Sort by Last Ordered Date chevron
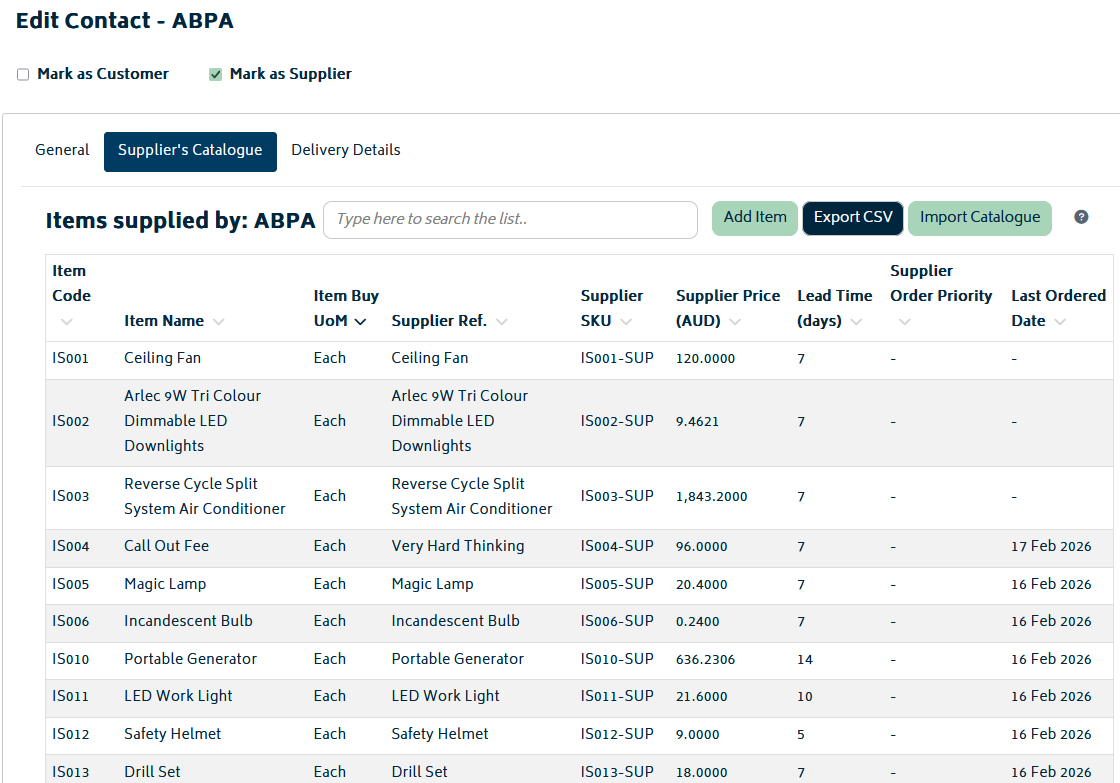This screenshot has height=783, width=1120. click(1060, 322)
